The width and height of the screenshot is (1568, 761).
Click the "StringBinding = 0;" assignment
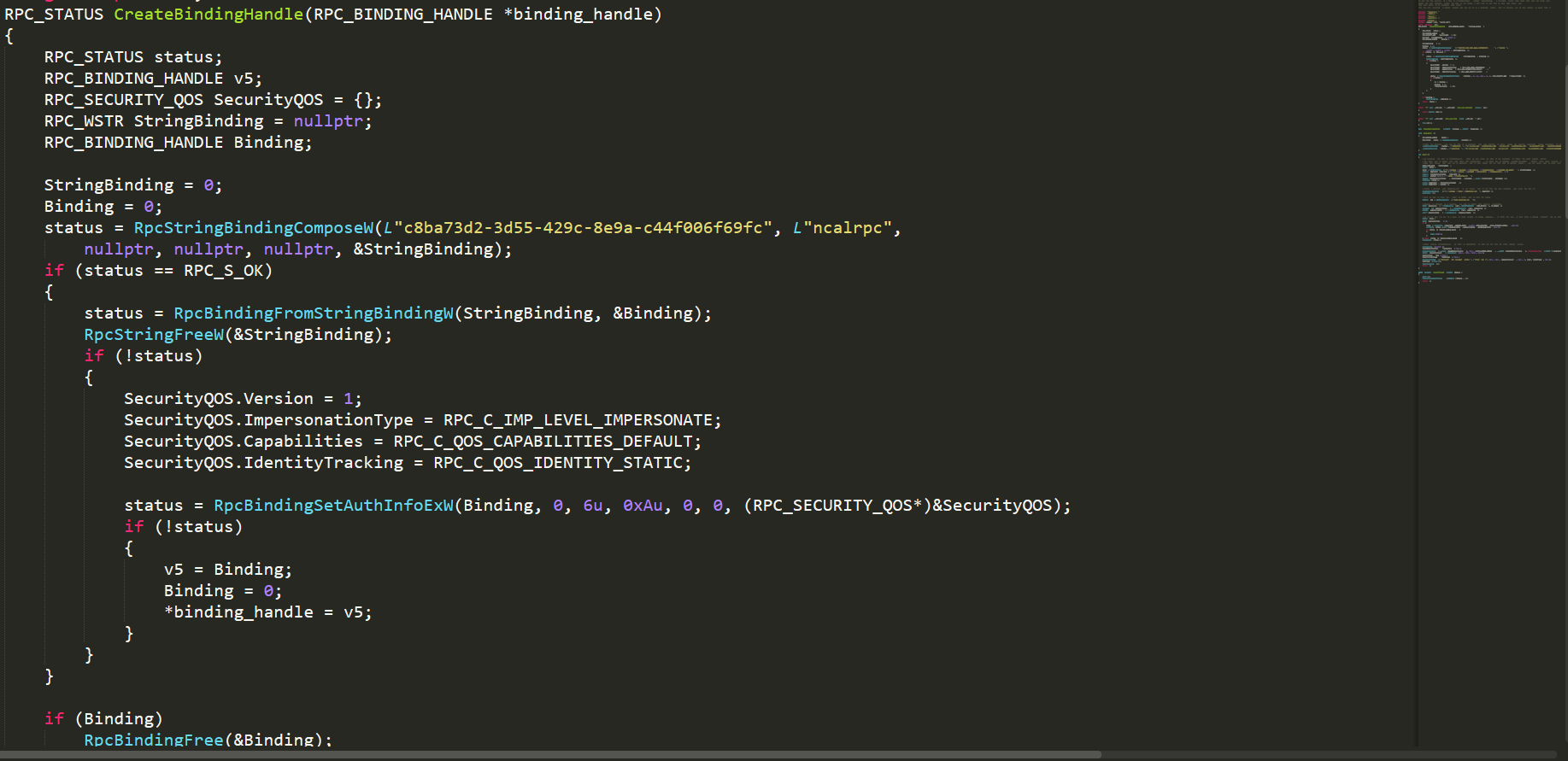(x=133, y=185)
